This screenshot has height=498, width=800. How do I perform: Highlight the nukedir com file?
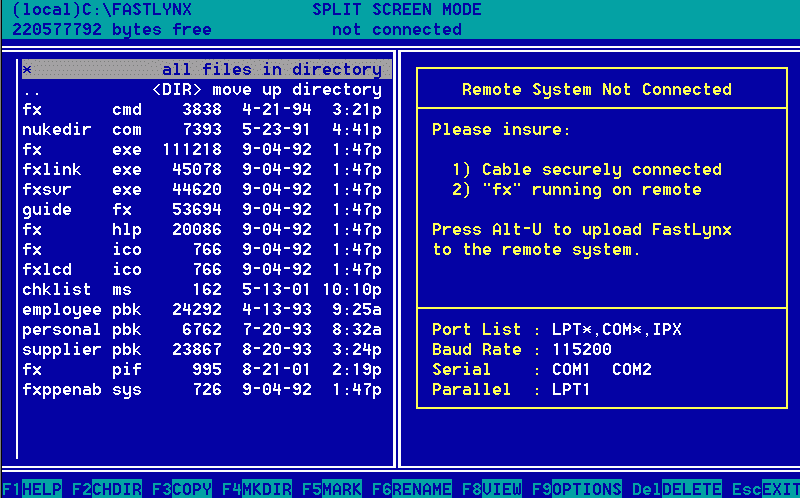(x=201, y=130)
